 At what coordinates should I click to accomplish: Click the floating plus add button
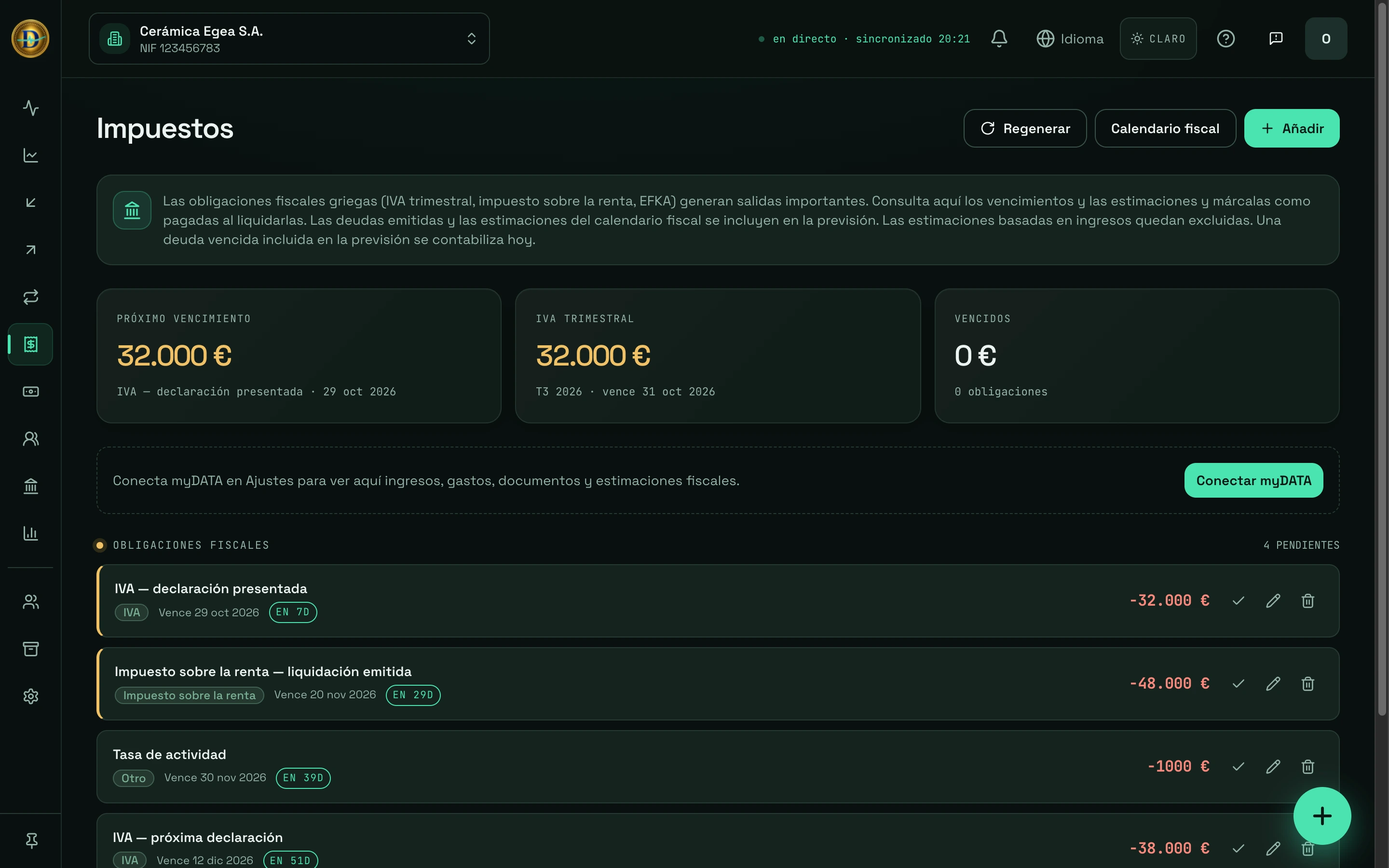[1322, 816]
